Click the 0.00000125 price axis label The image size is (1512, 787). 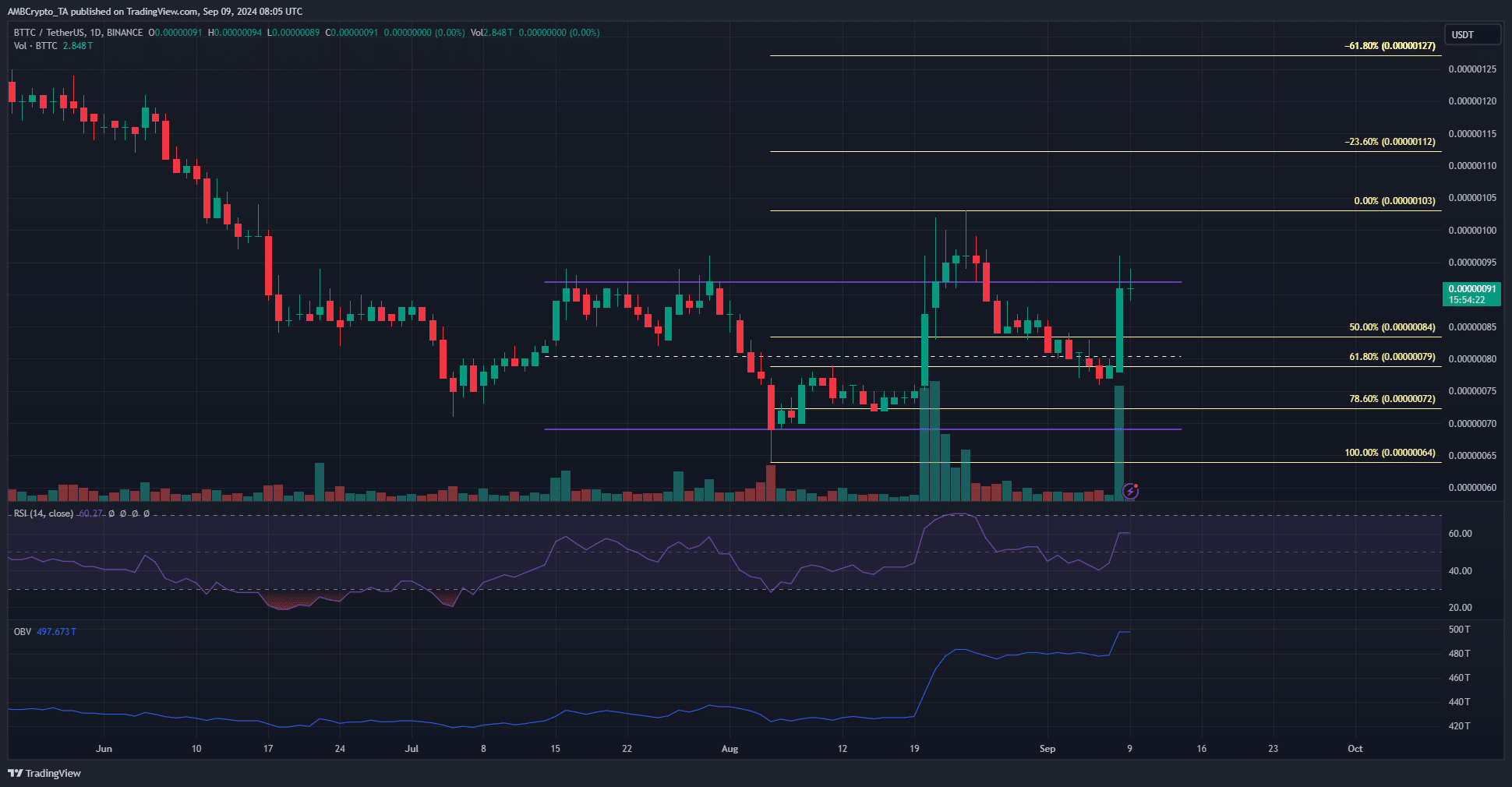(x=1472, y=69)
